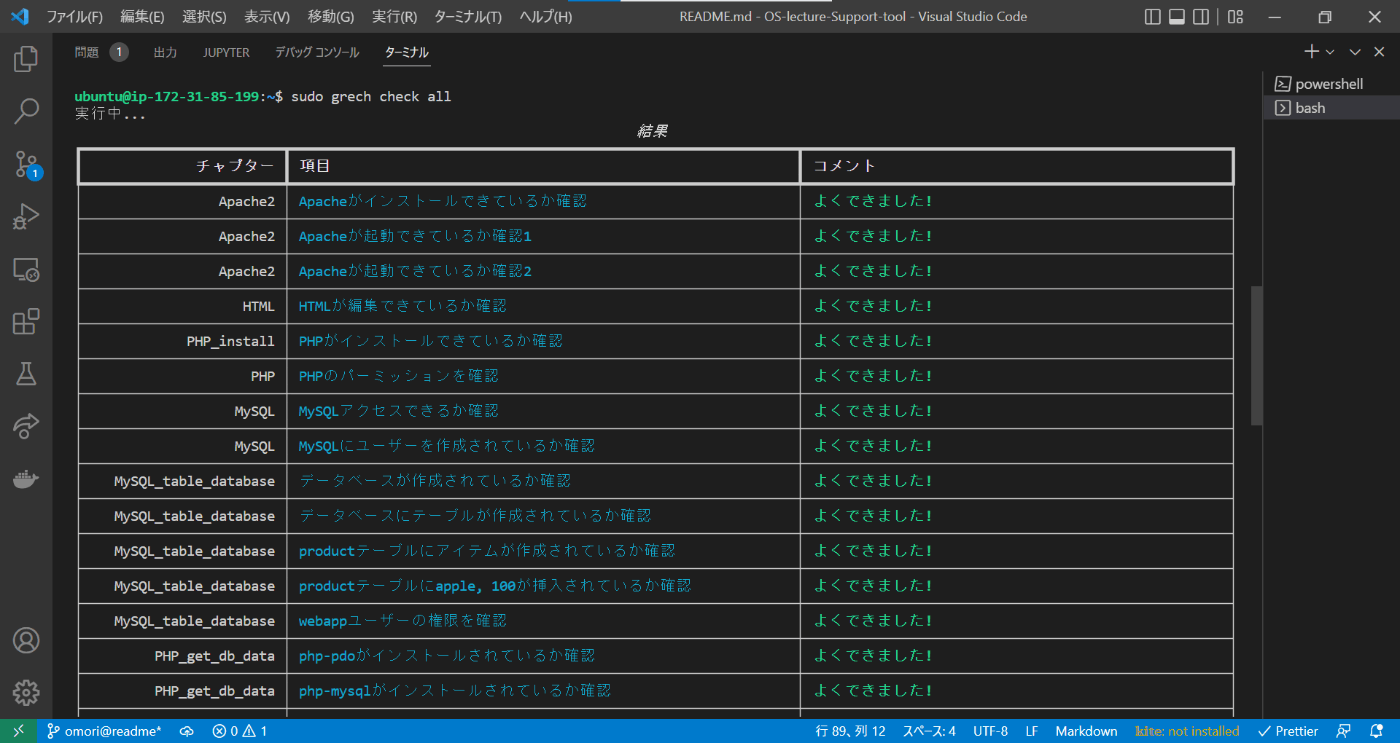Open the 実行(R) menu
The image size is (1400, 743).
(394, 16)
